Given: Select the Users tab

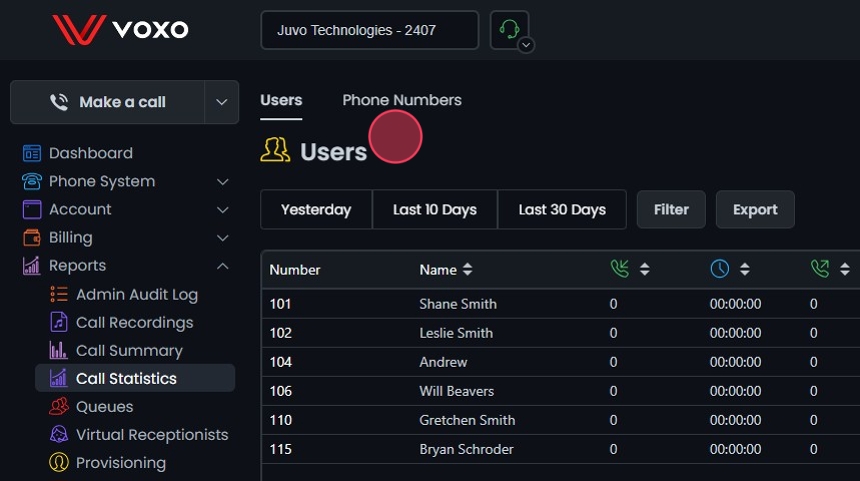Looking at the screenshot, I should [281, 100].
